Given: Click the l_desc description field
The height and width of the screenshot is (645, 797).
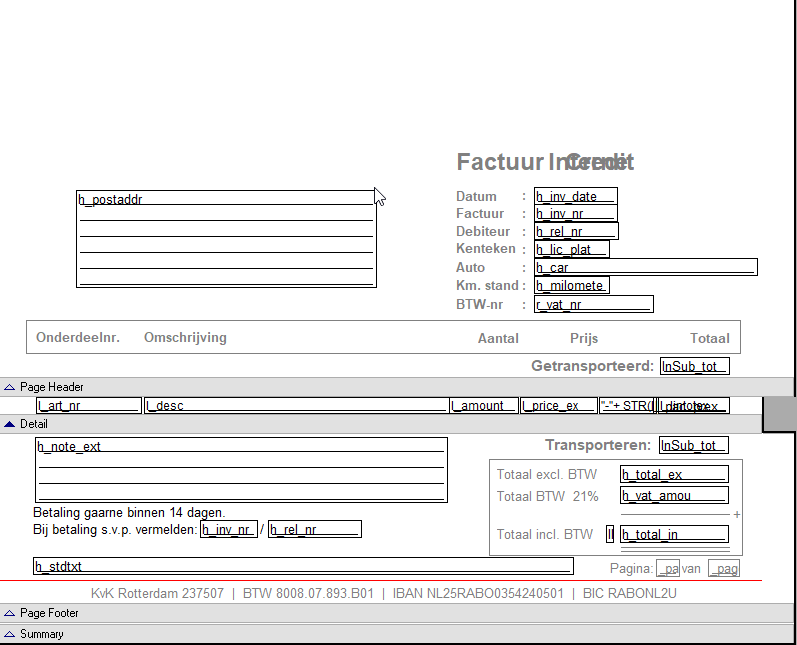Looking at the screenshot, I should [296, 405].
